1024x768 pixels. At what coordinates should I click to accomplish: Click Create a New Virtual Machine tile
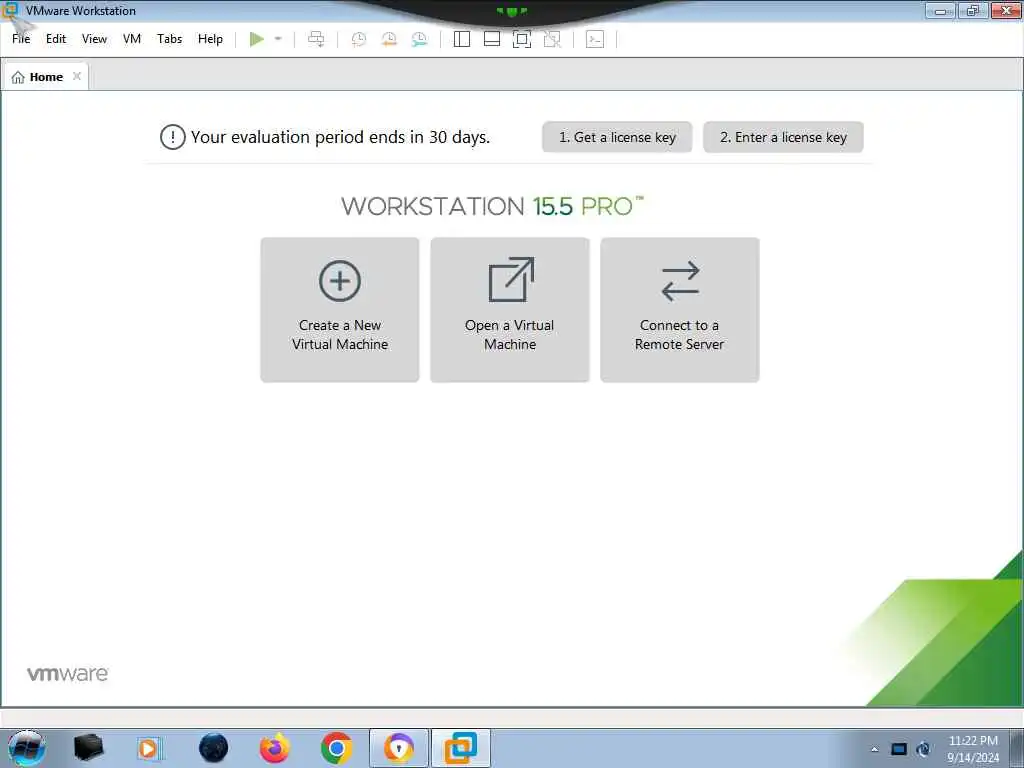340,310
